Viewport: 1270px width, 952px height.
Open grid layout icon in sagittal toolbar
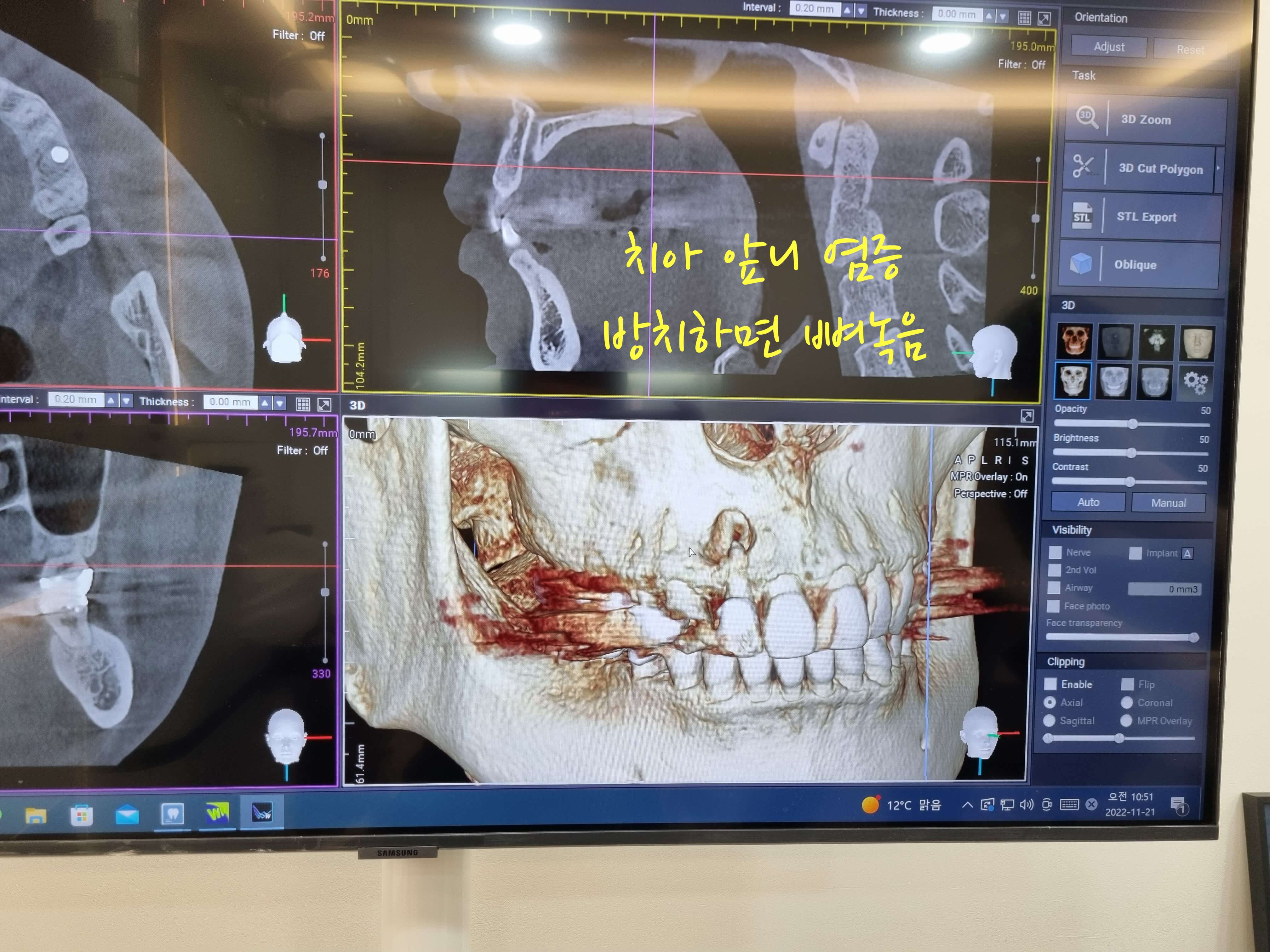pos(1024,18)
